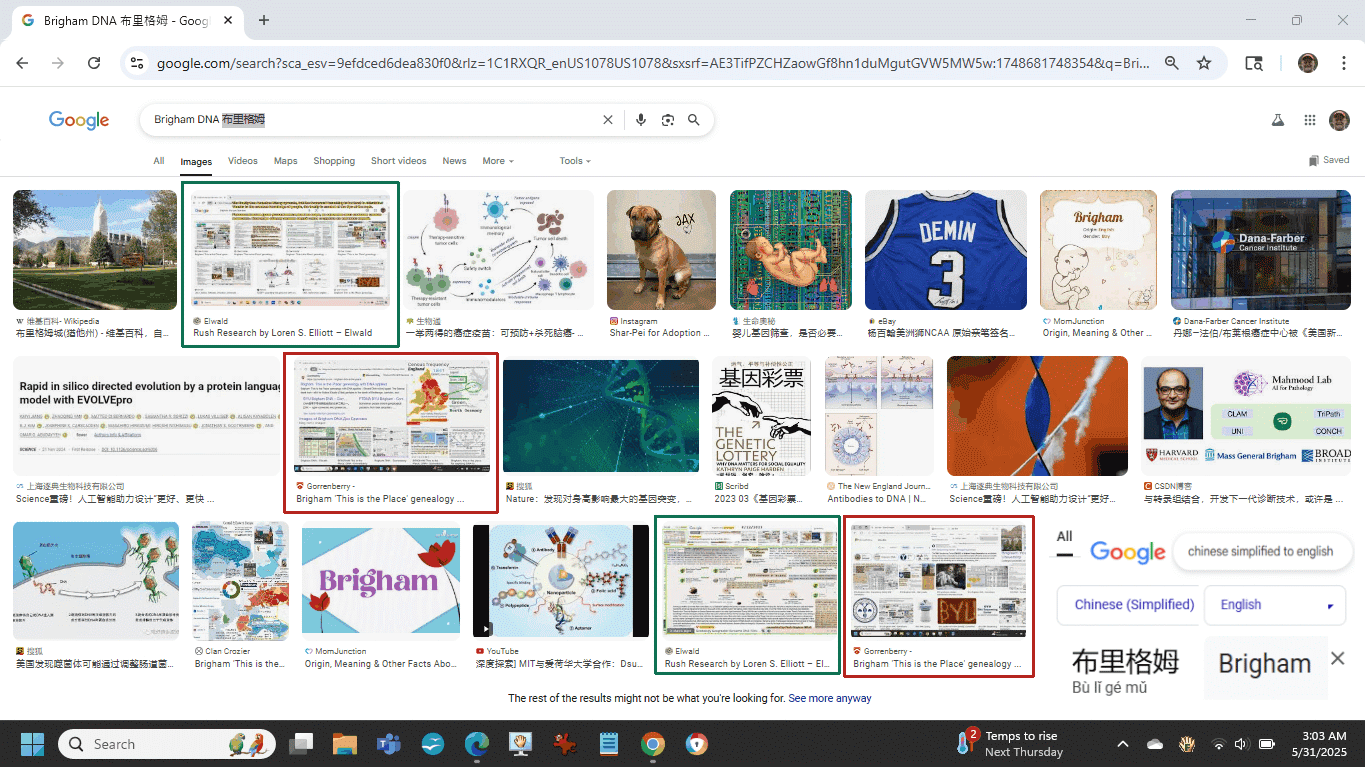The image size is (1365, 767).
Task: Open the blue DEMIN 3 jersey thumbnail
Action: [946, 250]
